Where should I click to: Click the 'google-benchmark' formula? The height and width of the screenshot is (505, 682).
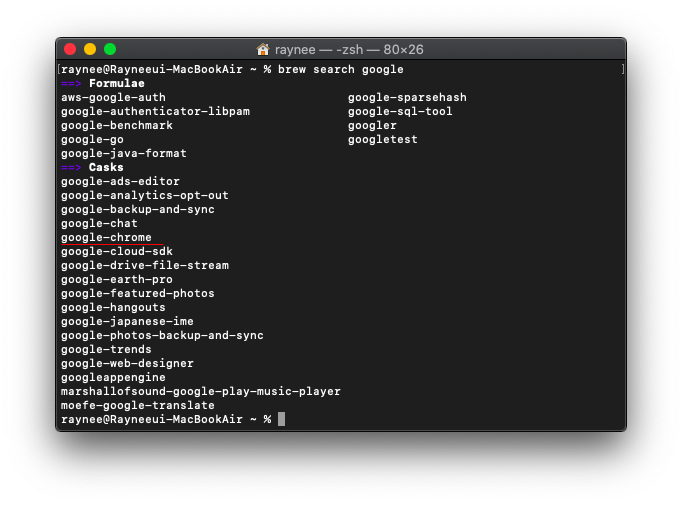117,125
